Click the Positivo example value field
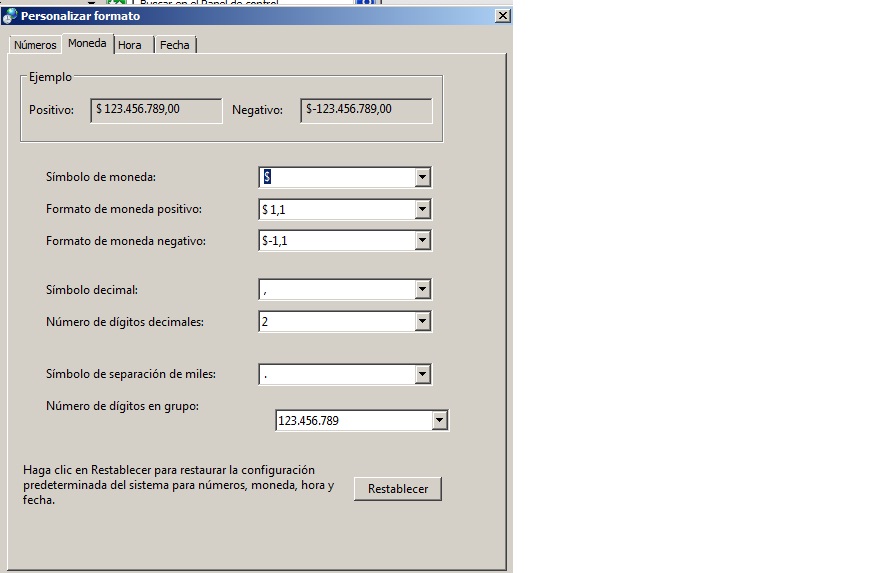This screenshot has width=896, height=573. click(x=156, y=110)
